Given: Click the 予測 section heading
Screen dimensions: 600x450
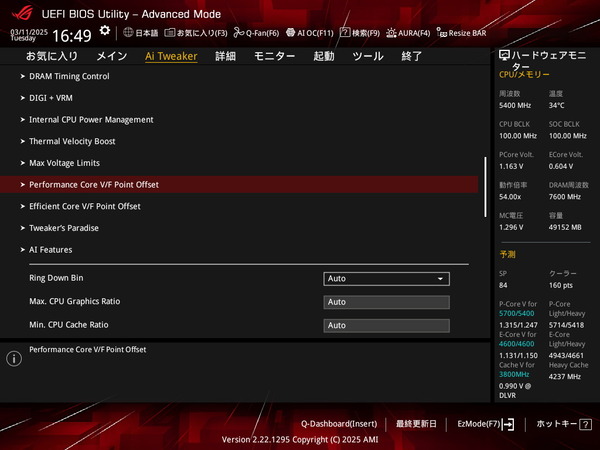Looking at the screenshot, I should pyautogui.click(x=507, y=254).
